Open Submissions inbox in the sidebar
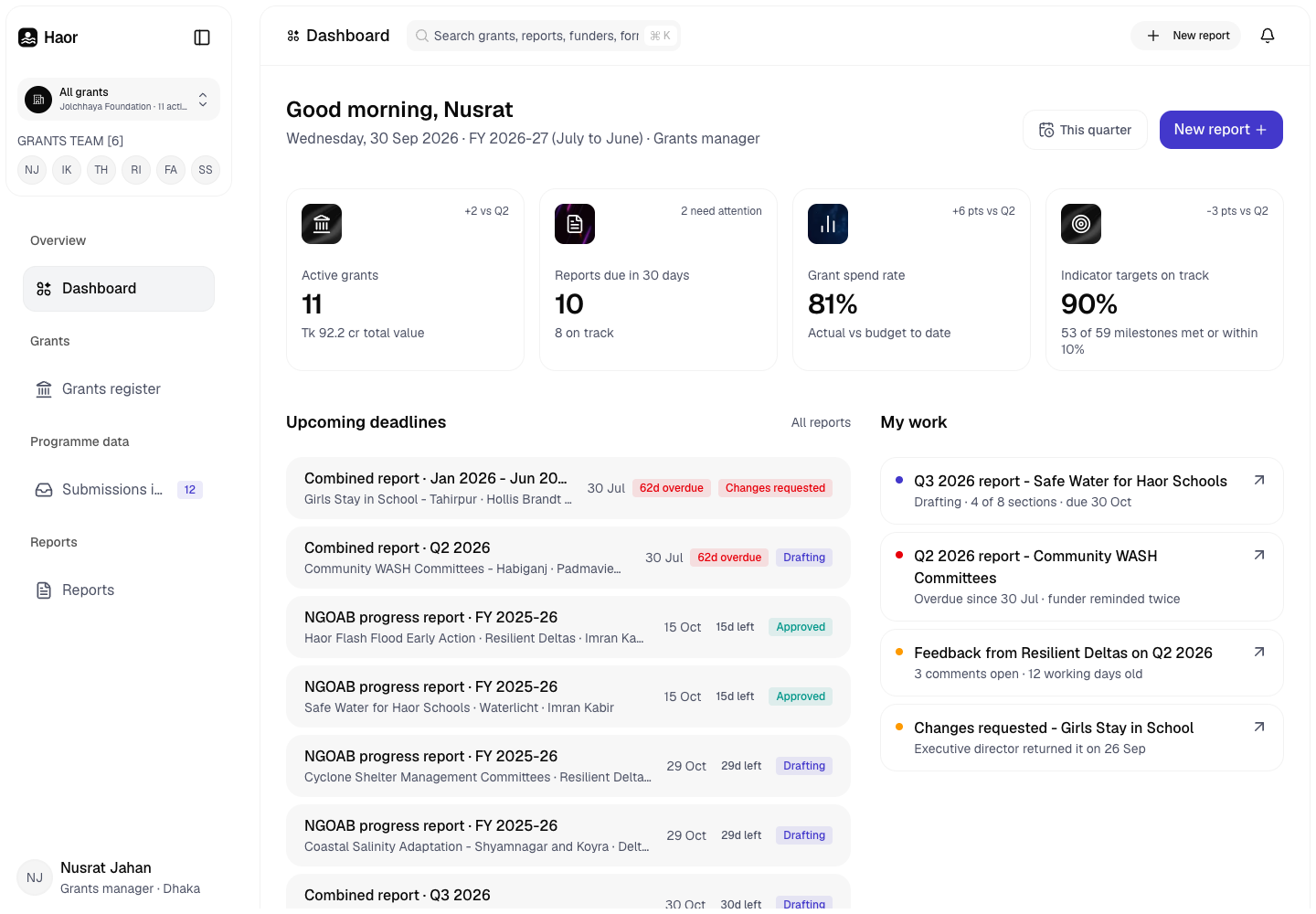This screenshot has width=1316, height=914. 119,490
